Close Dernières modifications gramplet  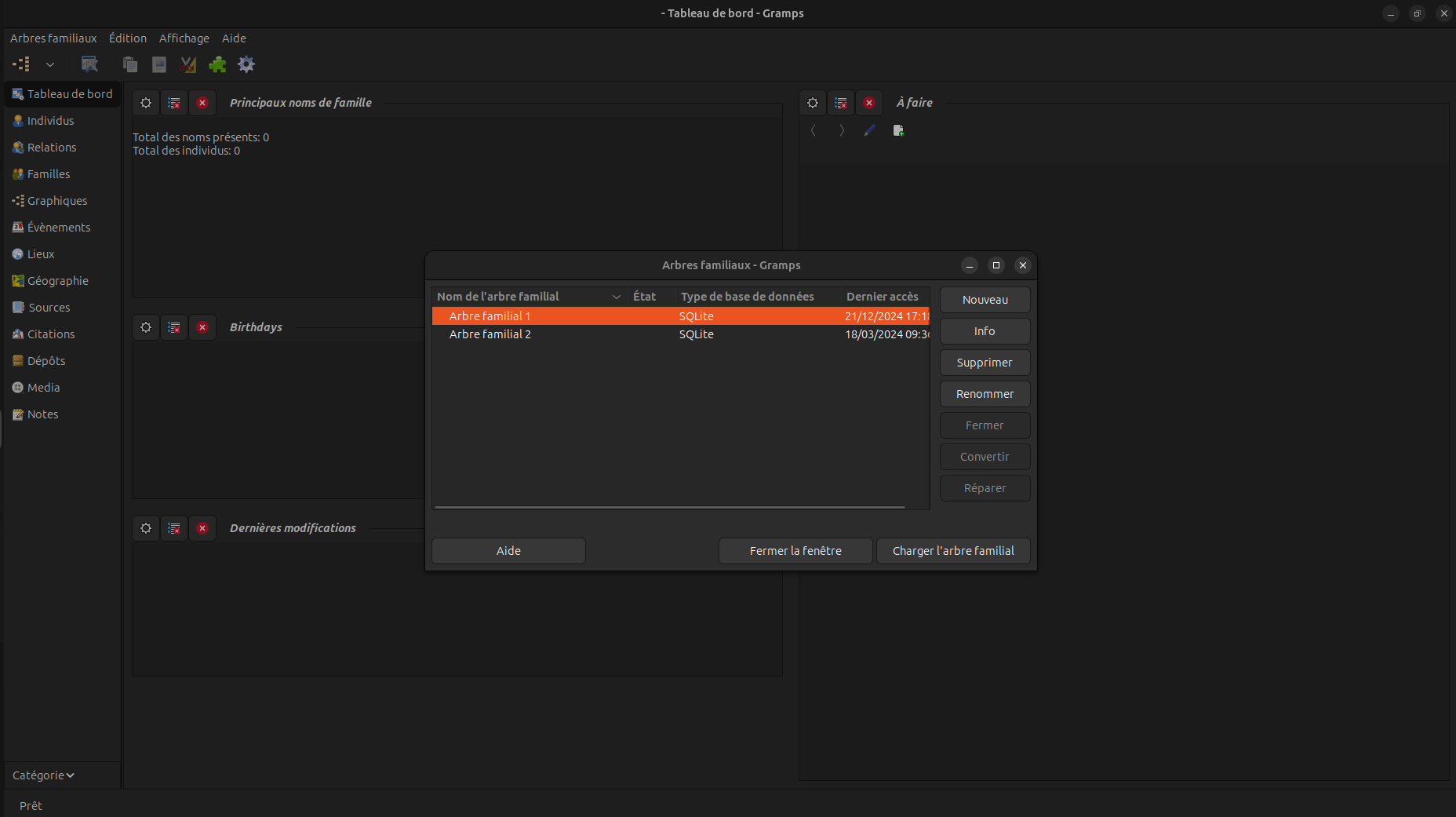click(x=202, y=528)
